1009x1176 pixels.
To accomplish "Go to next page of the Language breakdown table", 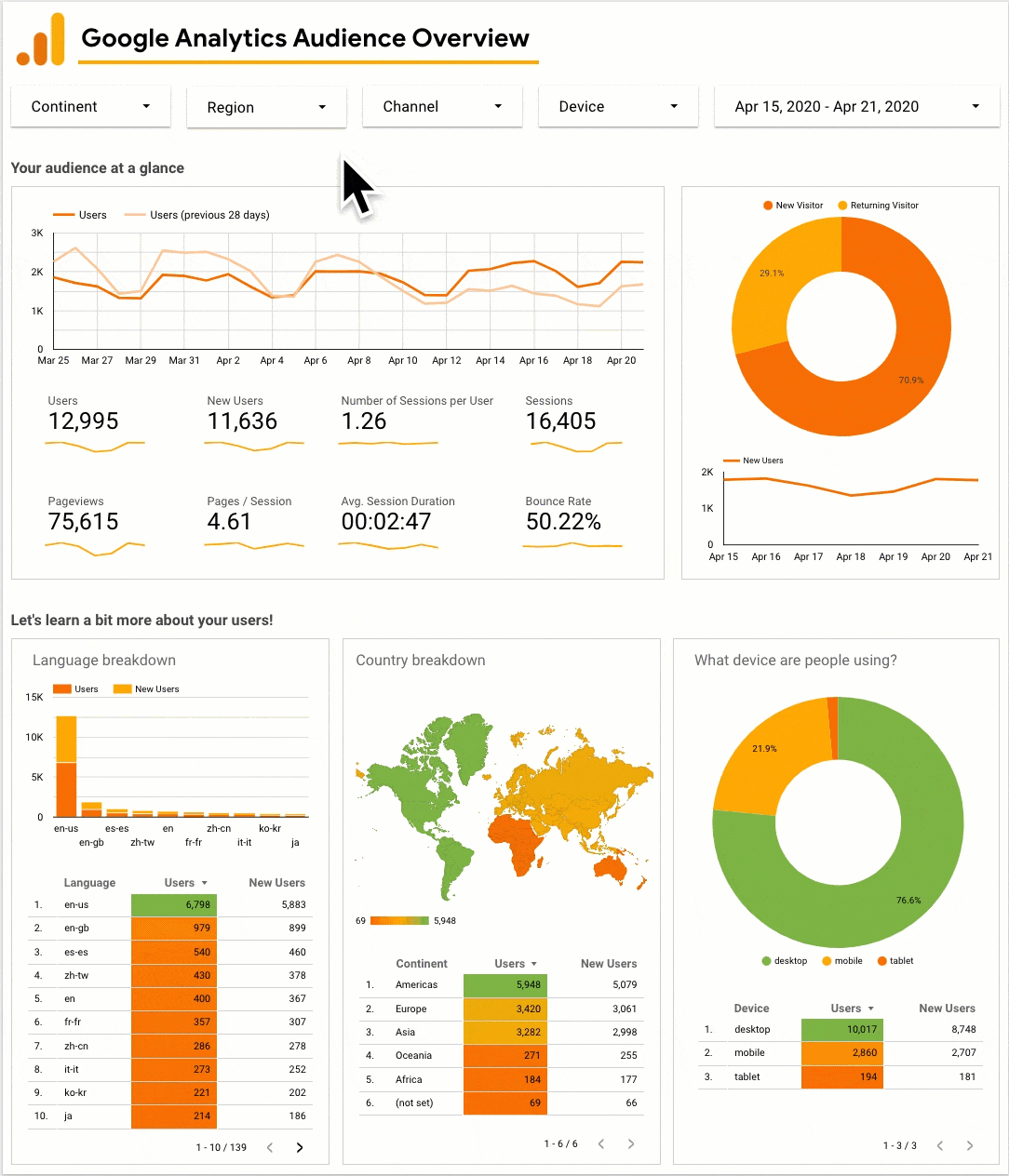I will pos(299,1147).
